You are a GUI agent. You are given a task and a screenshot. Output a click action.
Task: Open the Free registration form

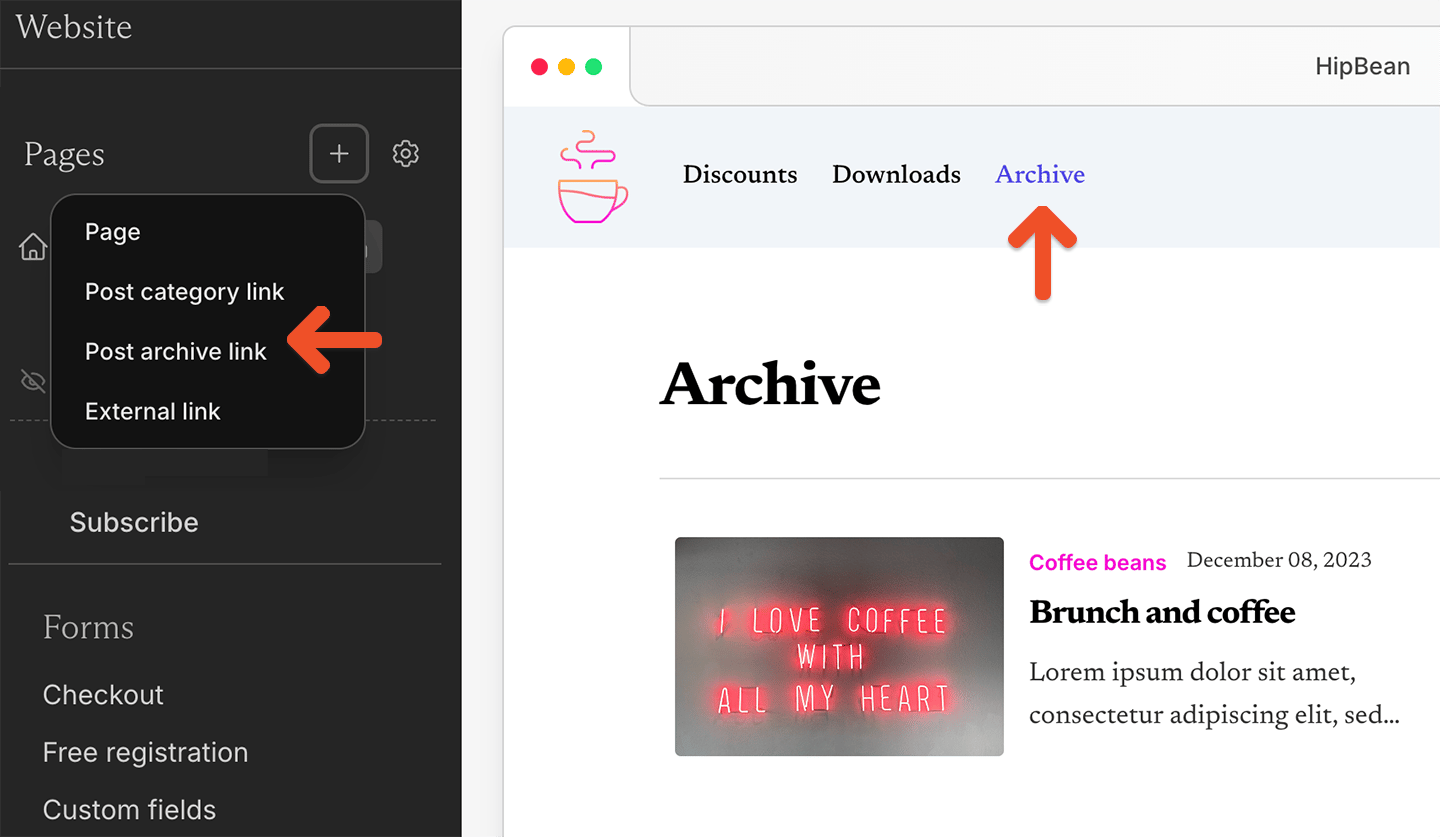(145, 752)
